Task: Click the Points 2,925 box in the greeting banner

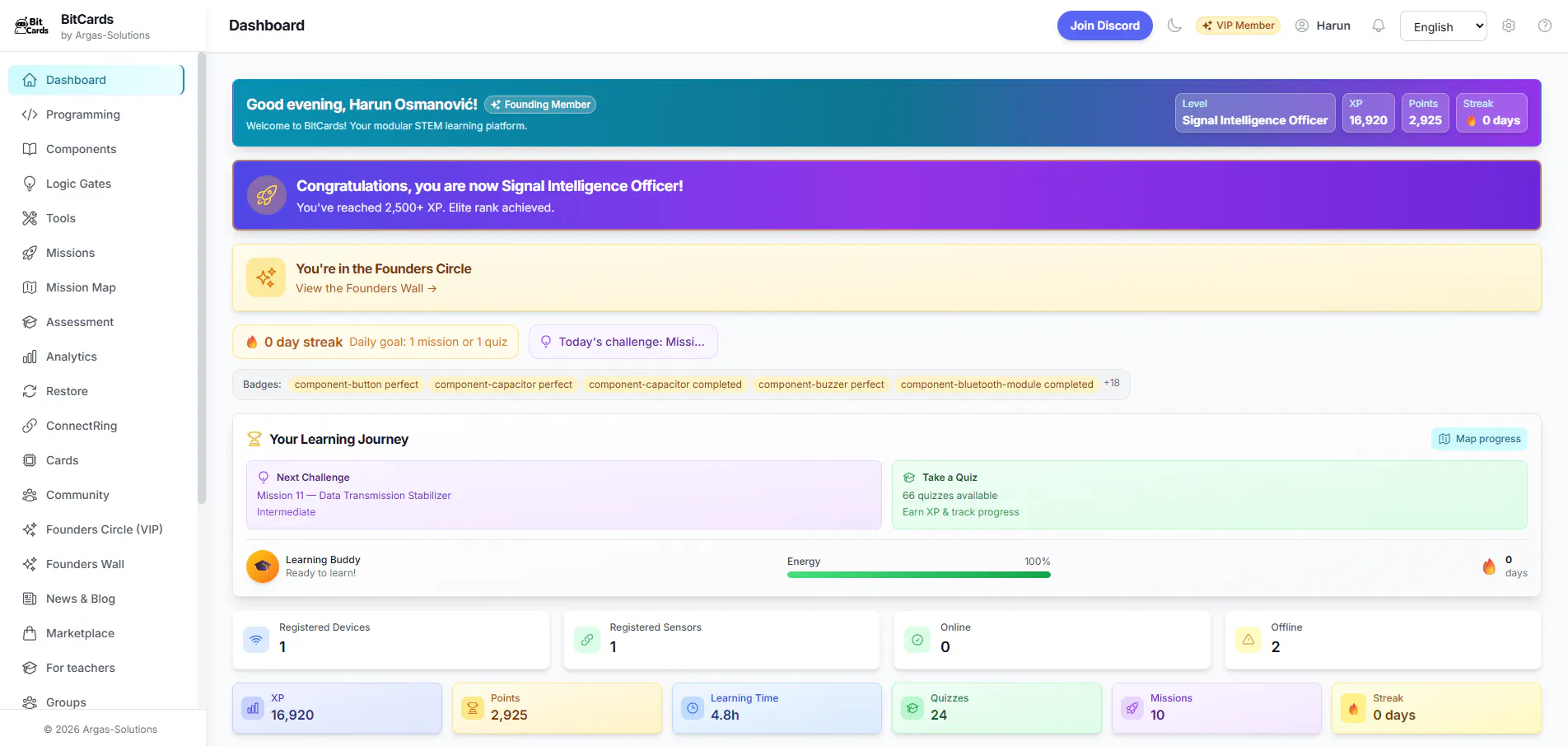Action: pos(1425,113)
